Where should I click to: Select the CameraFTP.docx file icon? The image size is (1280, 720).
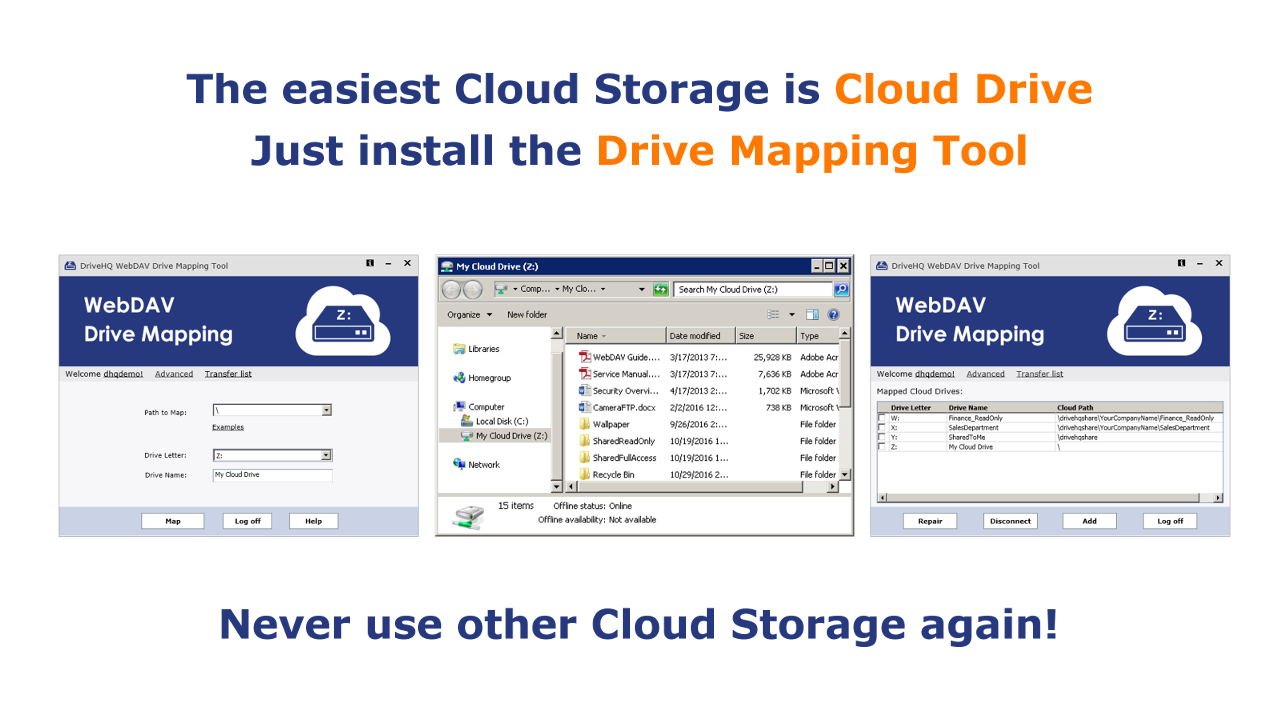click(585, 407)
